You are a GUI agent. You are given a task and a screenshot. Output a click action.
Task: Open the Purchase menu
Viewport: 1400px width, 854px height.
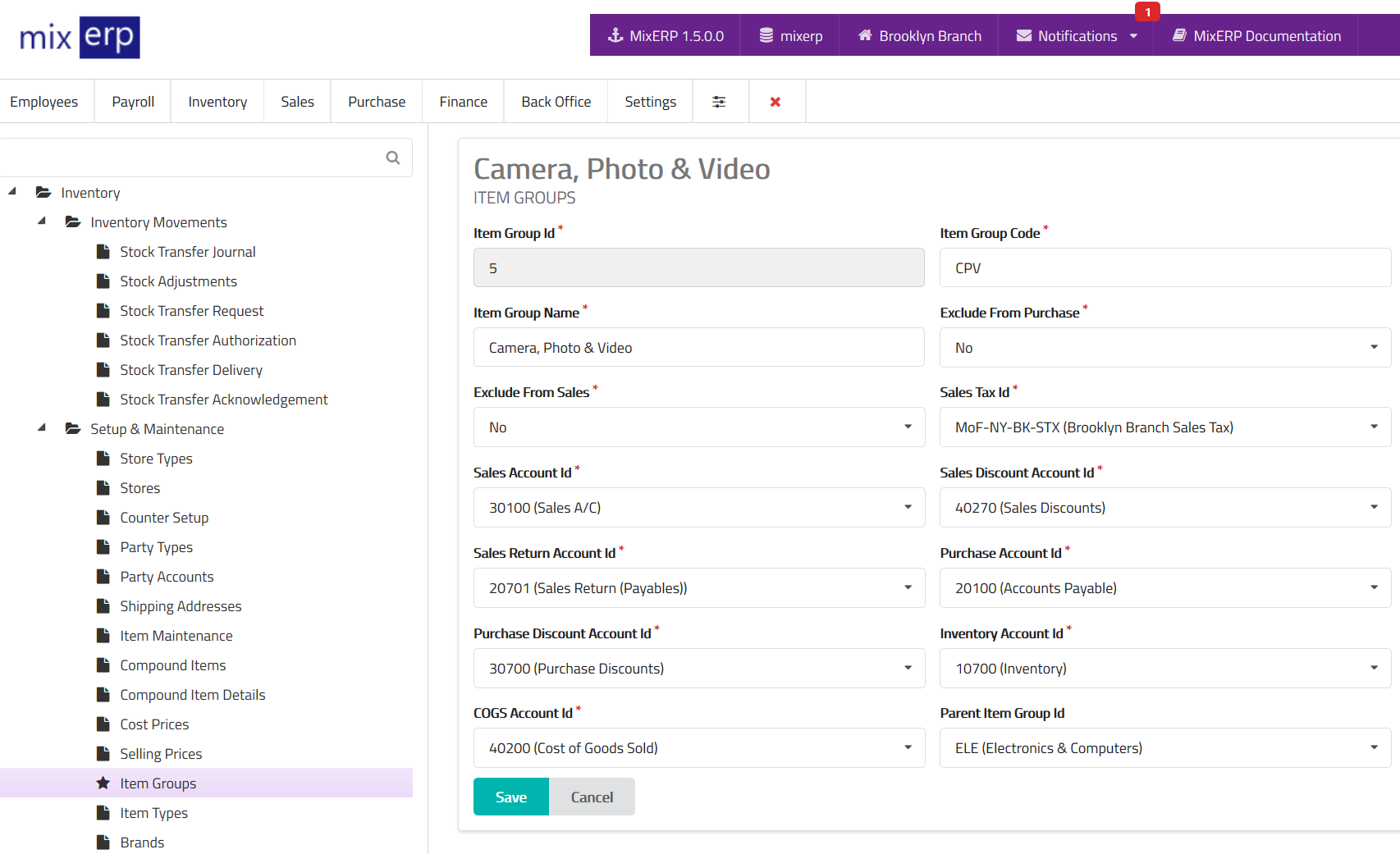click(377, 102)
